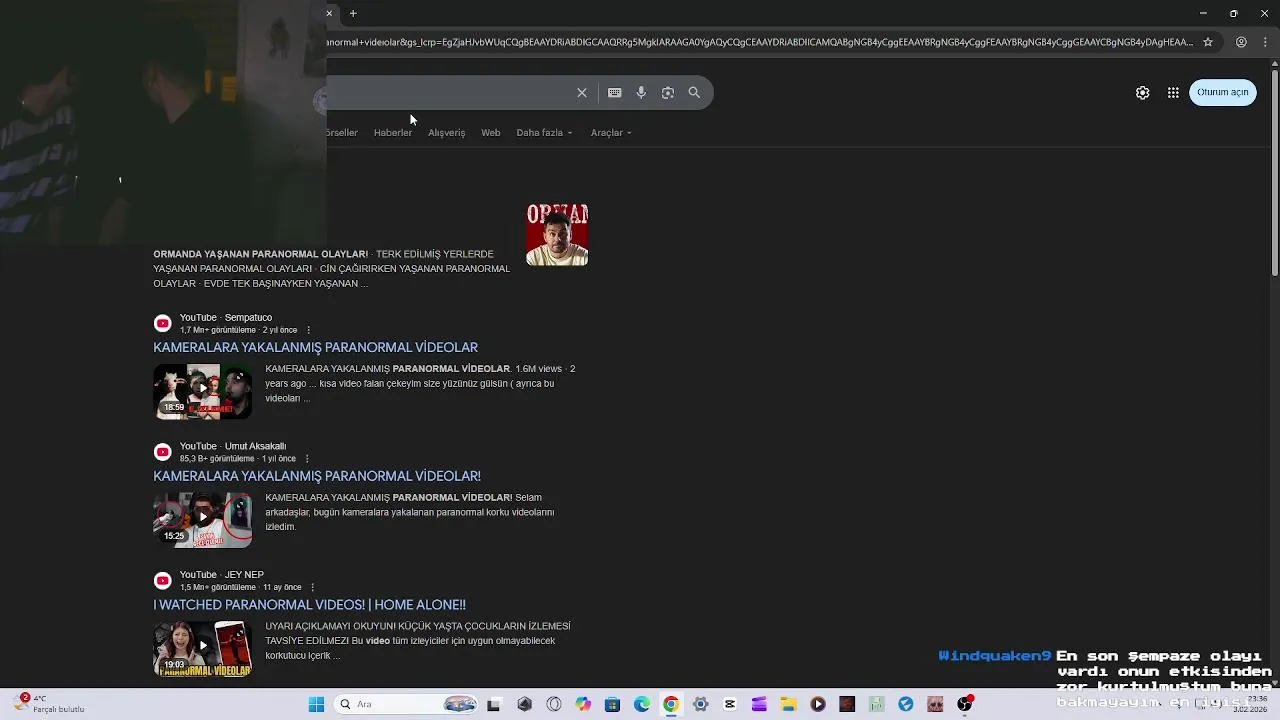Search by image with the camera icon
The height and width of the screenshot is (720, 1280).
coord(668,93)
